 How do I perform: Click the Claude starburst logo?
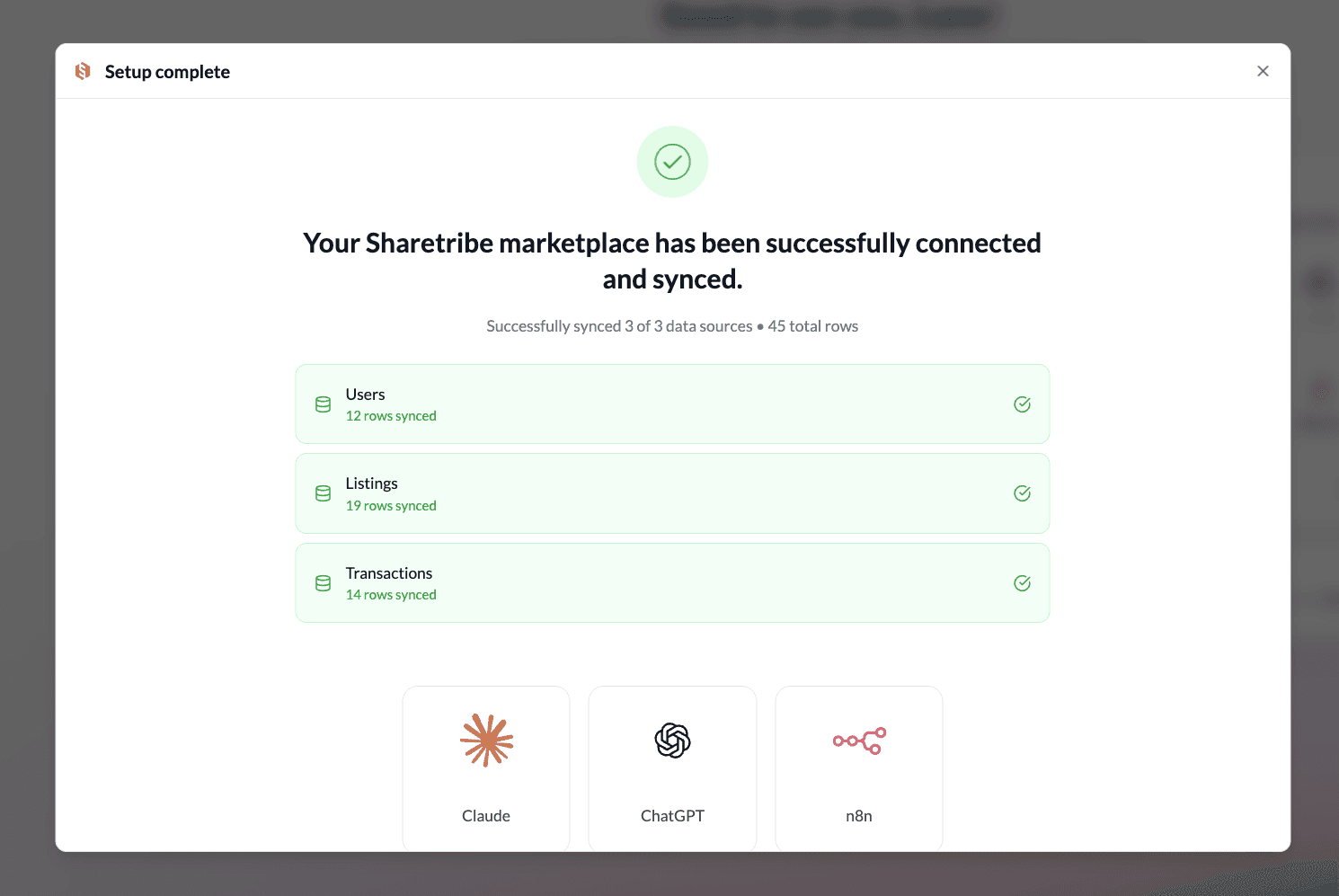(x=486, y=741)
